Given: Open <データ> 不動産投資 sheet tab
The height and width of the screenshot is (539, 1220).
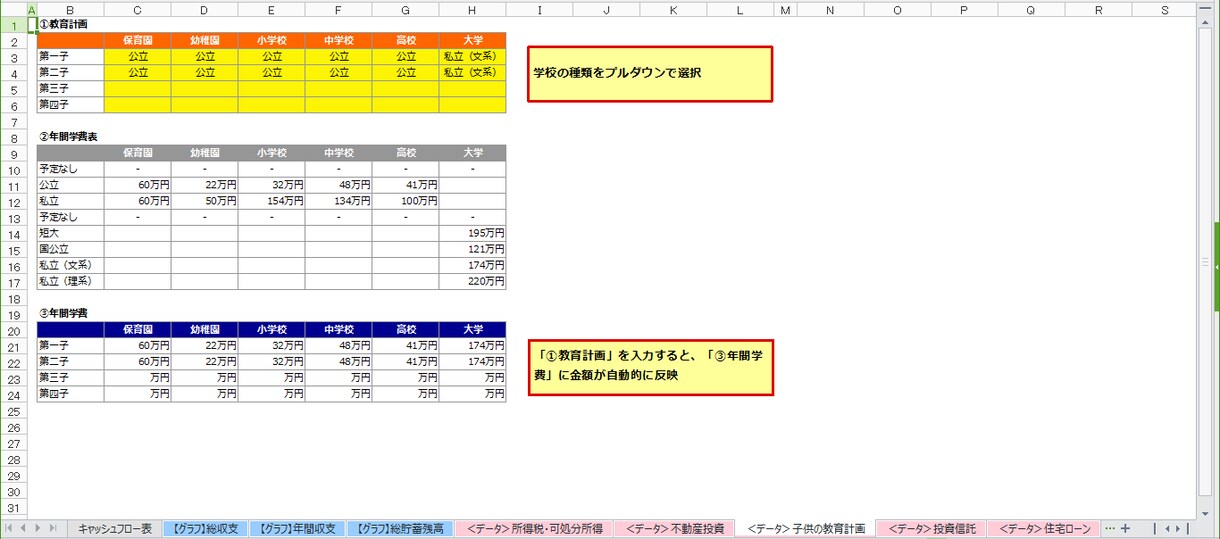Looking at the screenshot, I should point(674,528).
